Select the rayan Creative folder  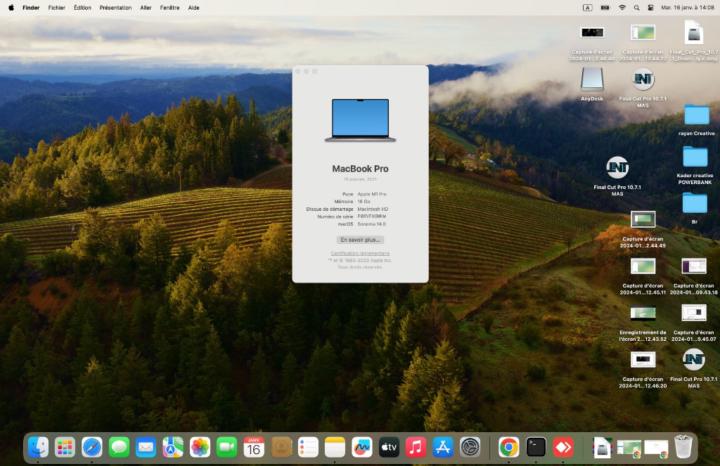pyautogui.click(x=696, y=115)
